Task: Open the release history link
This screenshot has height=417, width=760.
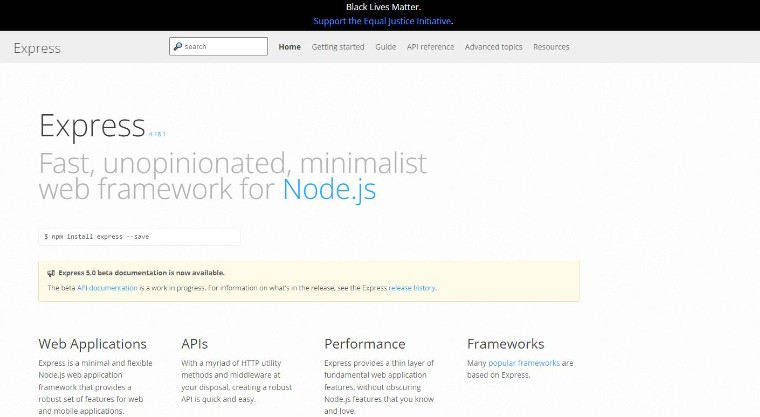Action: click(412, 288)
